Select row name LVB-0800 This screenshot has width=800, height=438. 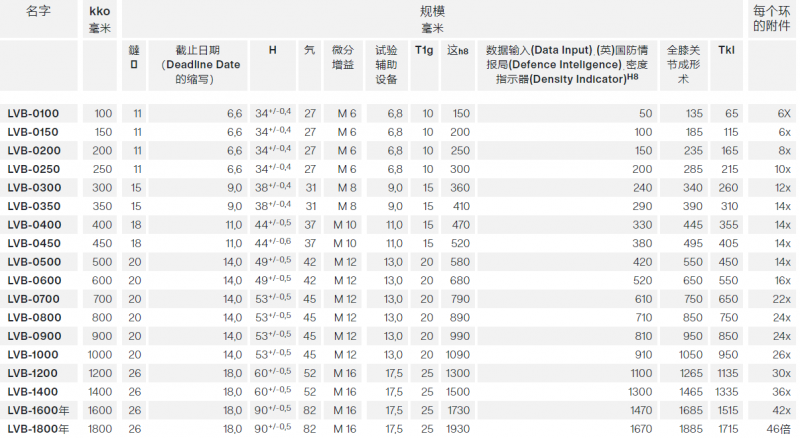tap(34, 318)
